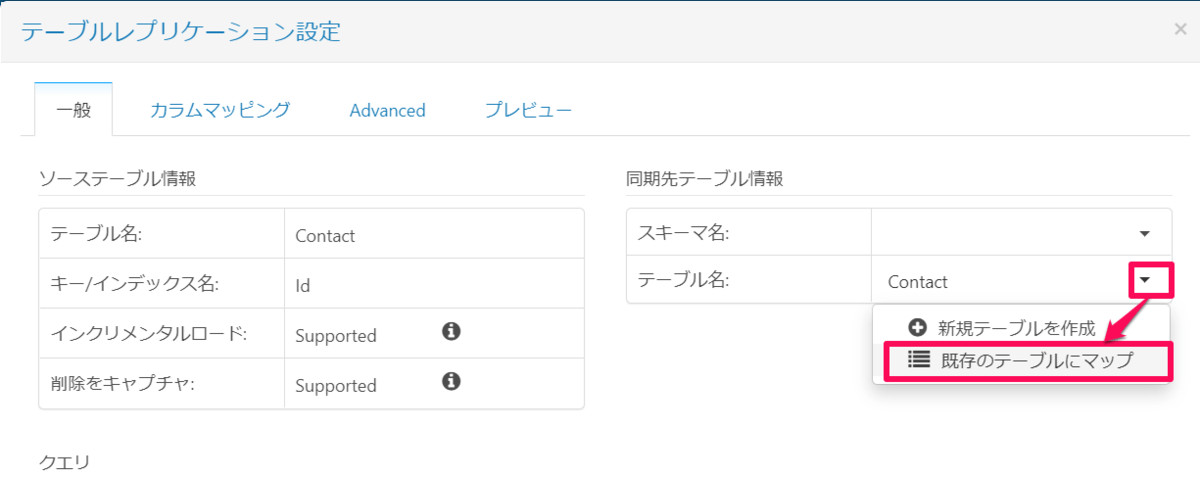Show the プレビュー tab
1200x478 pixels.
pos(528,110)
